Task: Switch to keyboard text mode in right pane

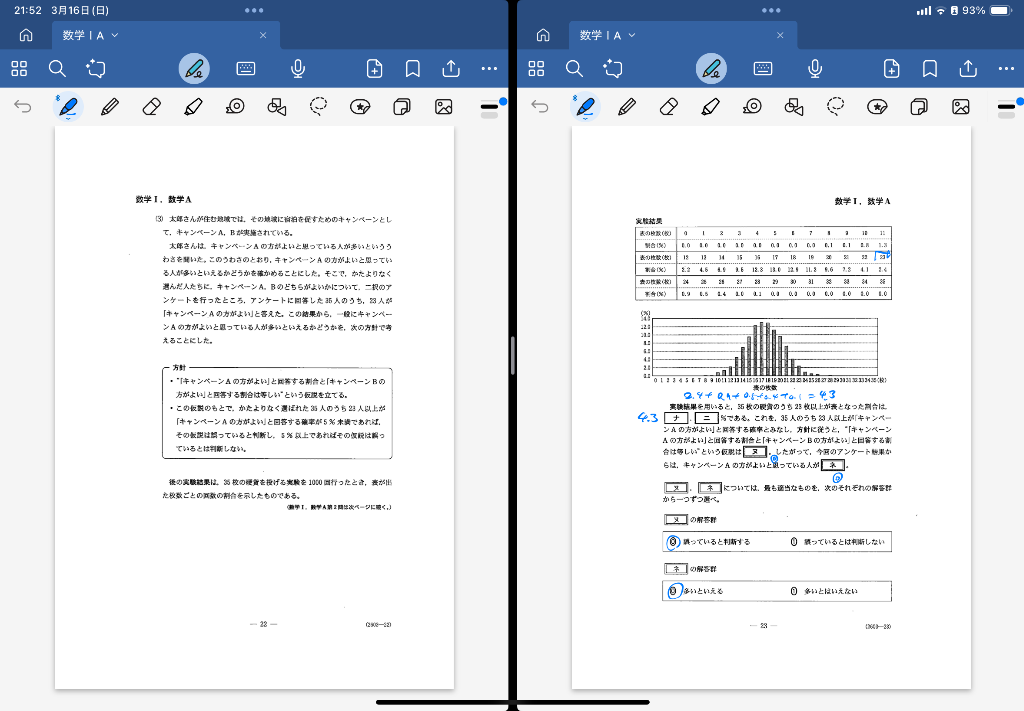Action: (x=763, y=68)
